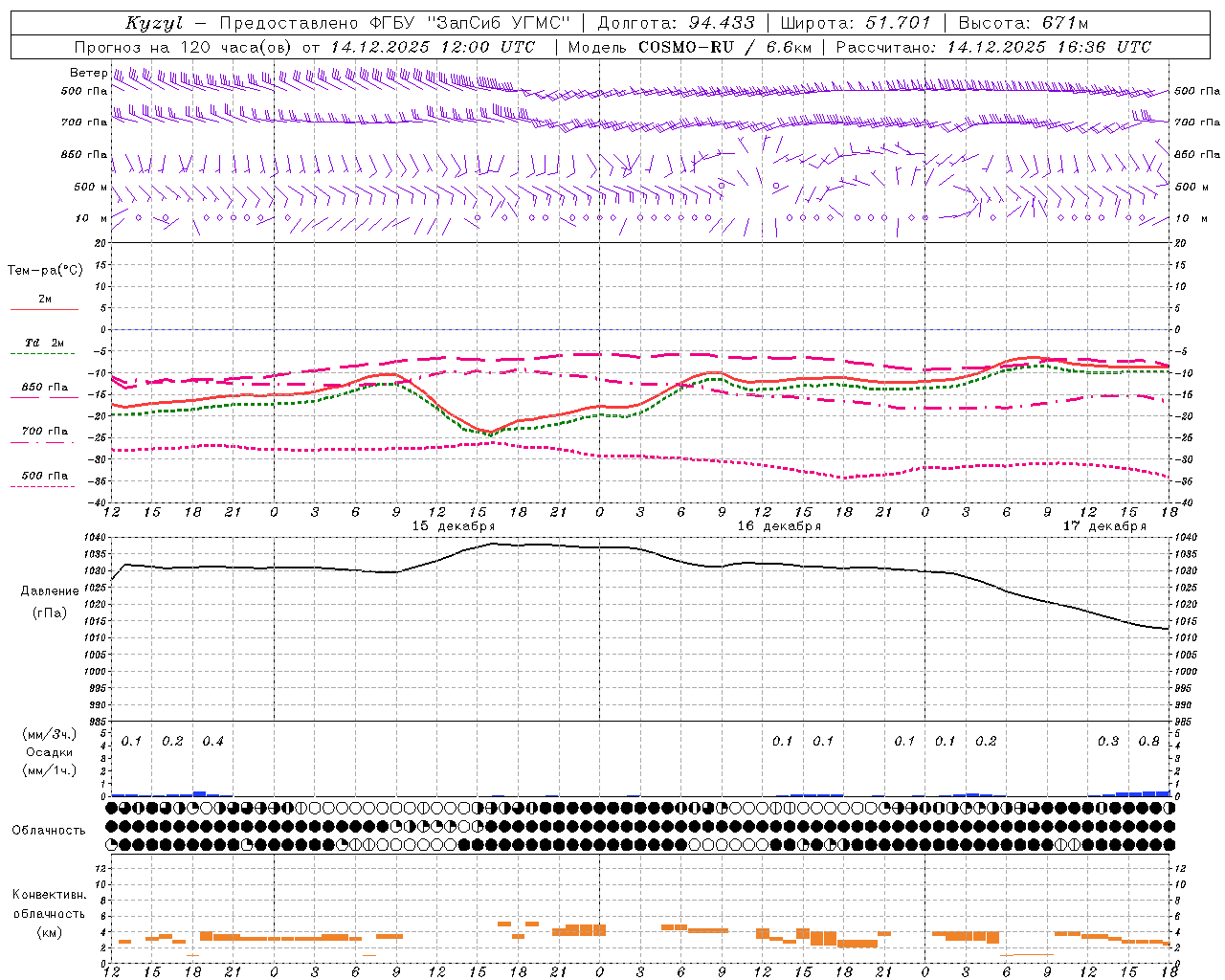Click the "0.4" precipitation value
The image size is (1225, 980).
[212, 742]
